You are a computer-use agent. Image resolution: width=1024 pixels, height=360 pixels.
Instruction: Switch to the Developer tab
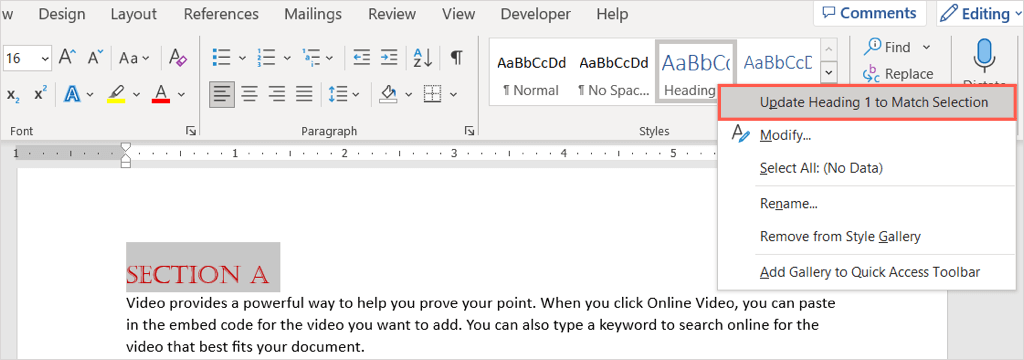pyautogui.click(x=537, y=14)
